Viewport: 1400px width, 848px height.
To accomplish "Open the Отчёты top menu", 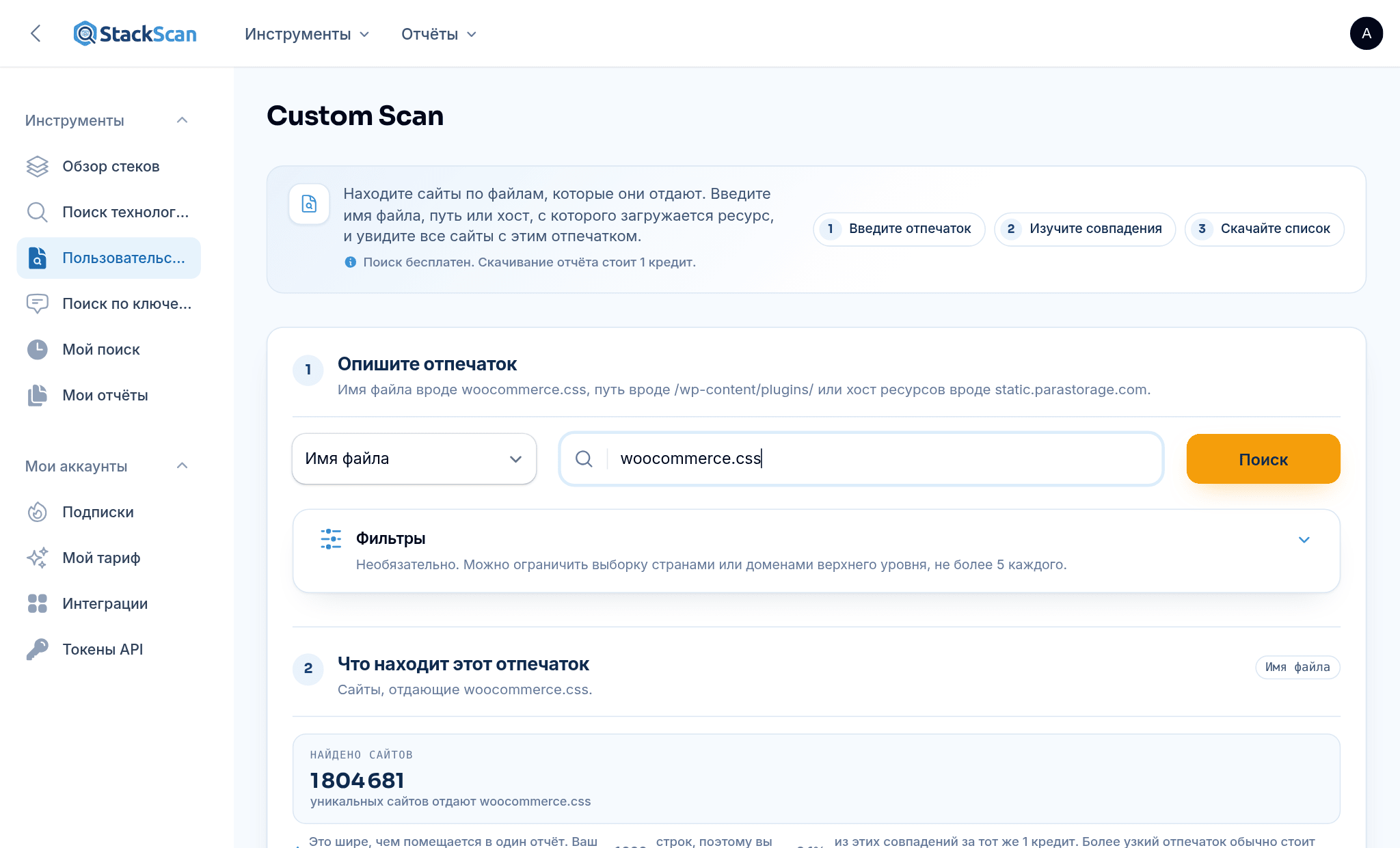I will point(439,34).
